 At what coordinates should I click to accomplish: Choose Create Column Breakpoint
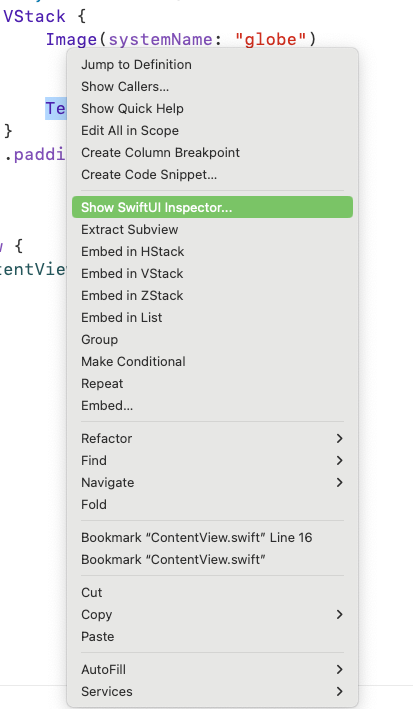click(x=212, y=152)
